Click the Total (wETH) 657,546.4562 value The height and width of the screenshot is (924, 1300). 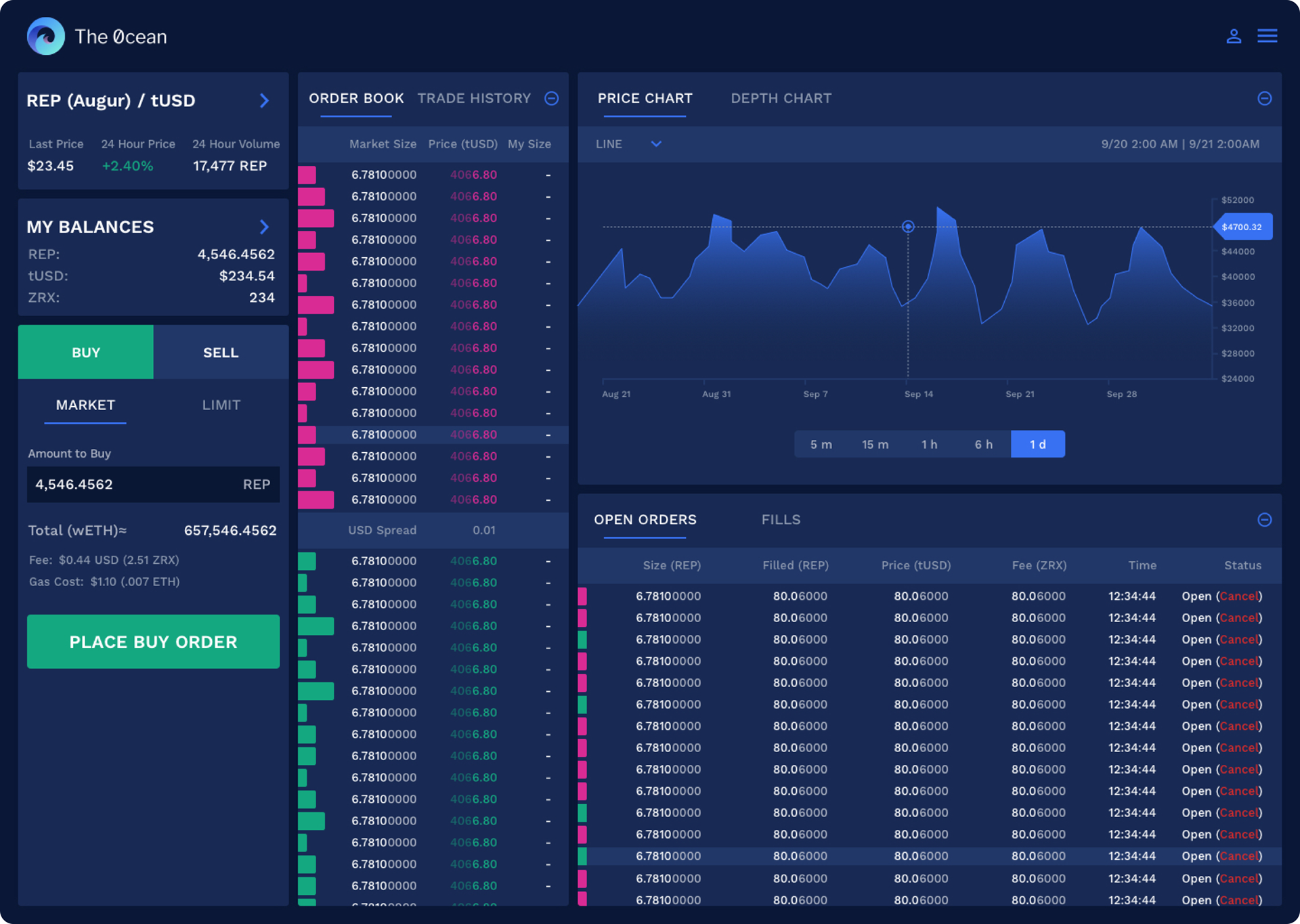pos(230,530)
